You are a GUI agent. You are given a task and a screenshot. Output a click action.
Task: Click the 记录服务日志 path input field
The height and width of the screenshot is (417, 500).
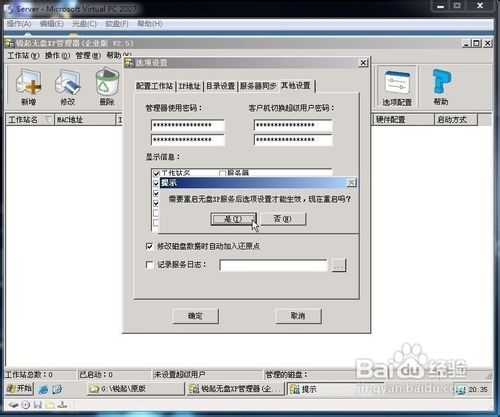(x=274, y=266)
